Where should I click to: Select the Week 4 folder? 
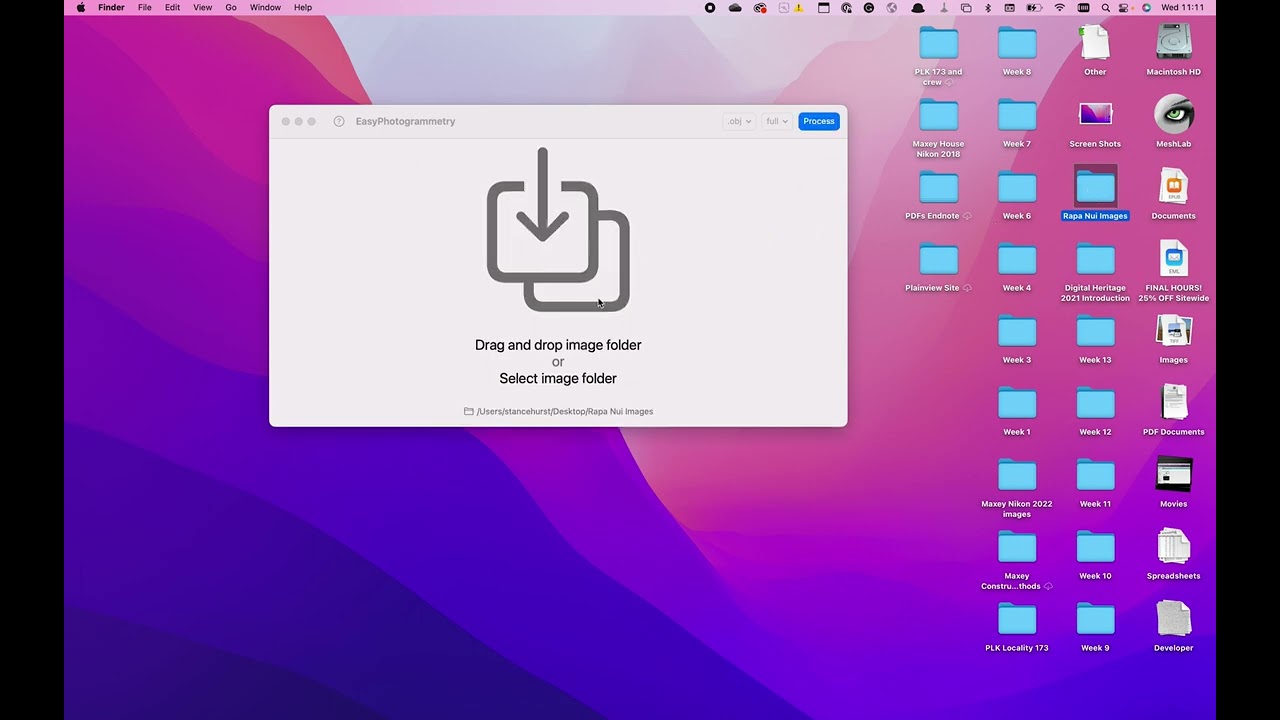(1017, 259)
